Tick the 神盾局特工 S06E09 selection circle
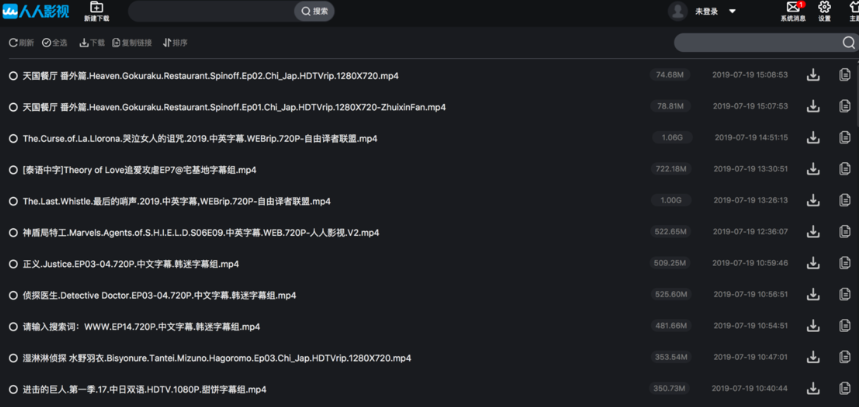The width and height of the screenshot is (859, 407). tap(13, 233)
